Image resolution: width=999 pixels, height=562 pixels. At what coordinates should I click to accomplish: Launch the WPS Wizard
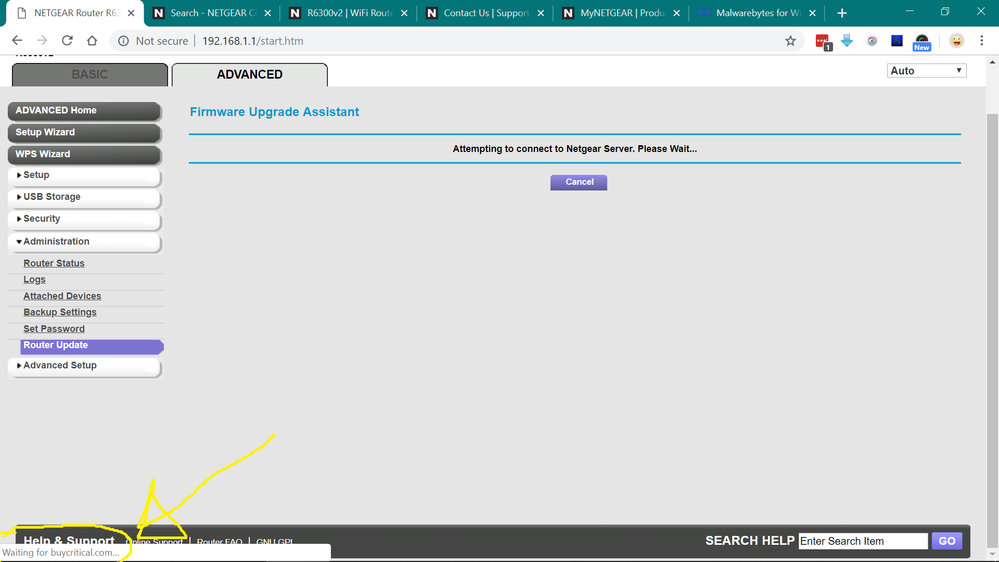point(84,154)
